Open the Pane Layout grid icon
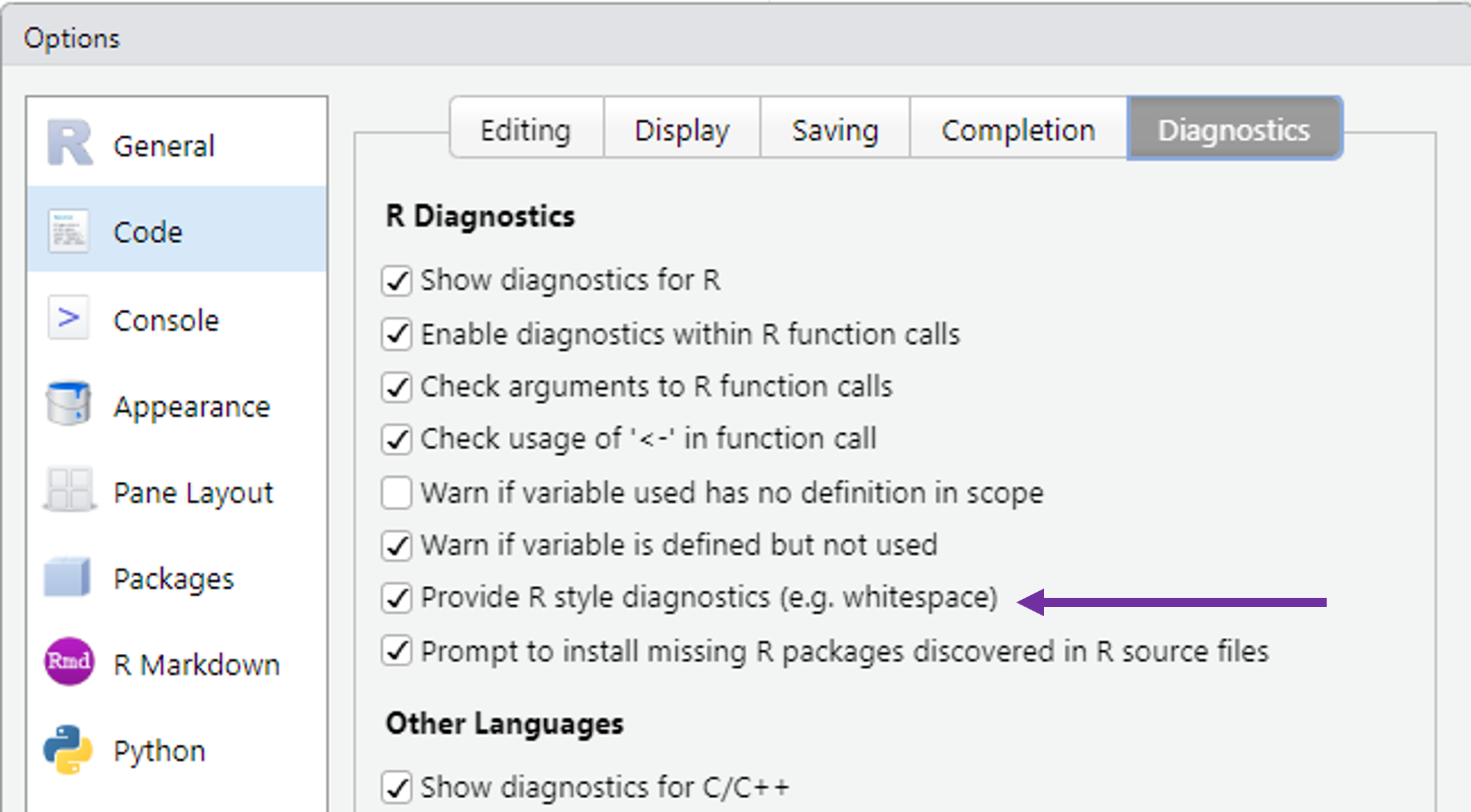The image size is (1471, 812). [x=69, y=490]
